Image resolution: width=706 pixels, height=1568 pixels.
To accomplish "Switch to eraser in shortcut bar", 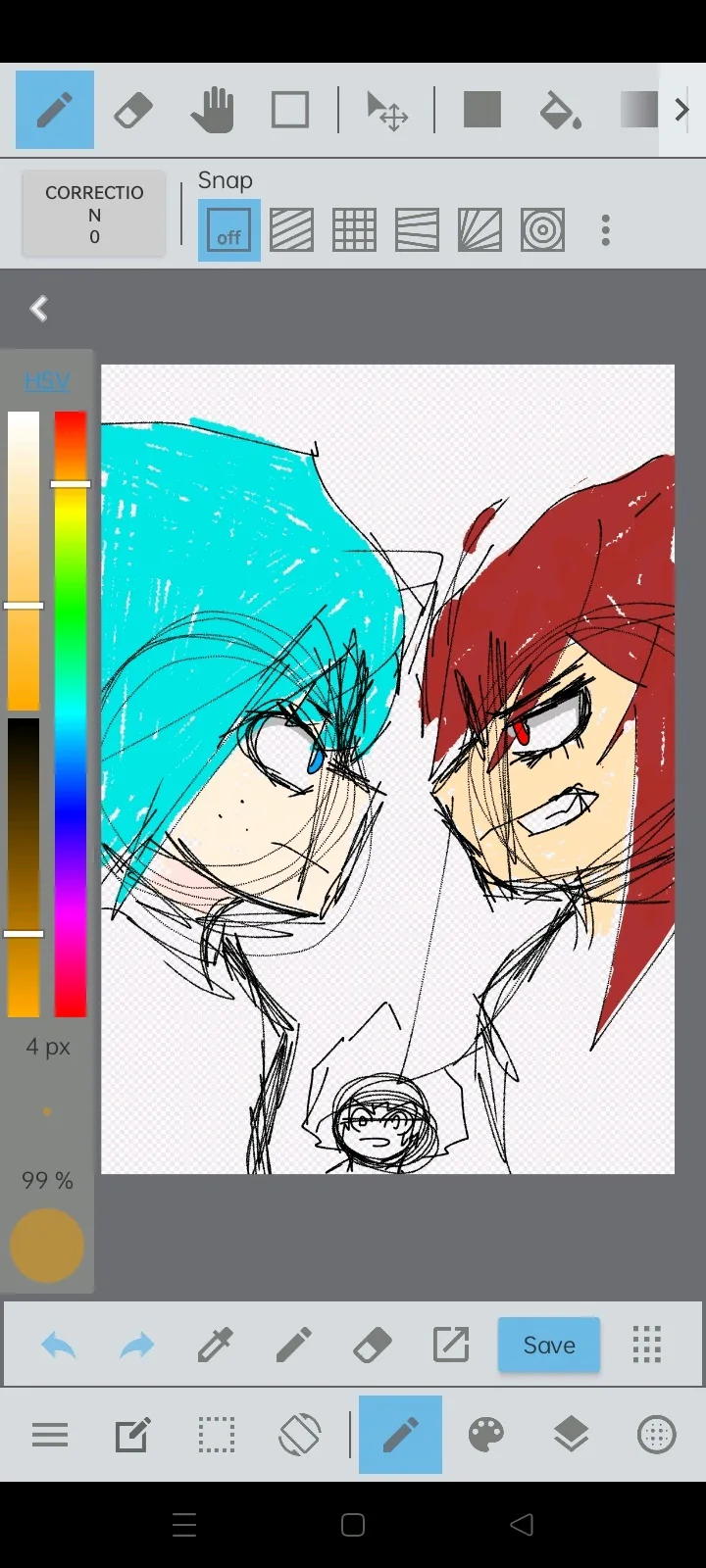I will tap(372, 1346).
